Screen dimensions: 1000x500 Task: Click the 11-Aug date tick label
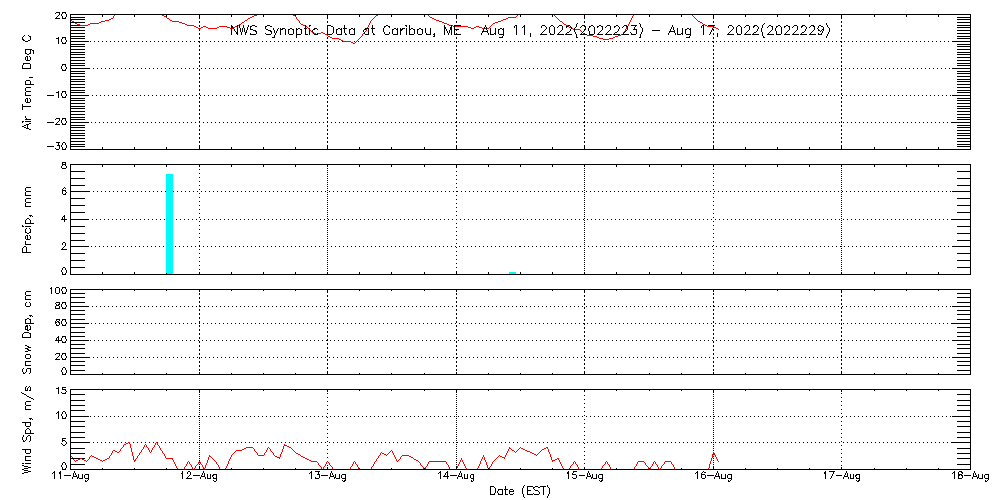click(72, 478)
